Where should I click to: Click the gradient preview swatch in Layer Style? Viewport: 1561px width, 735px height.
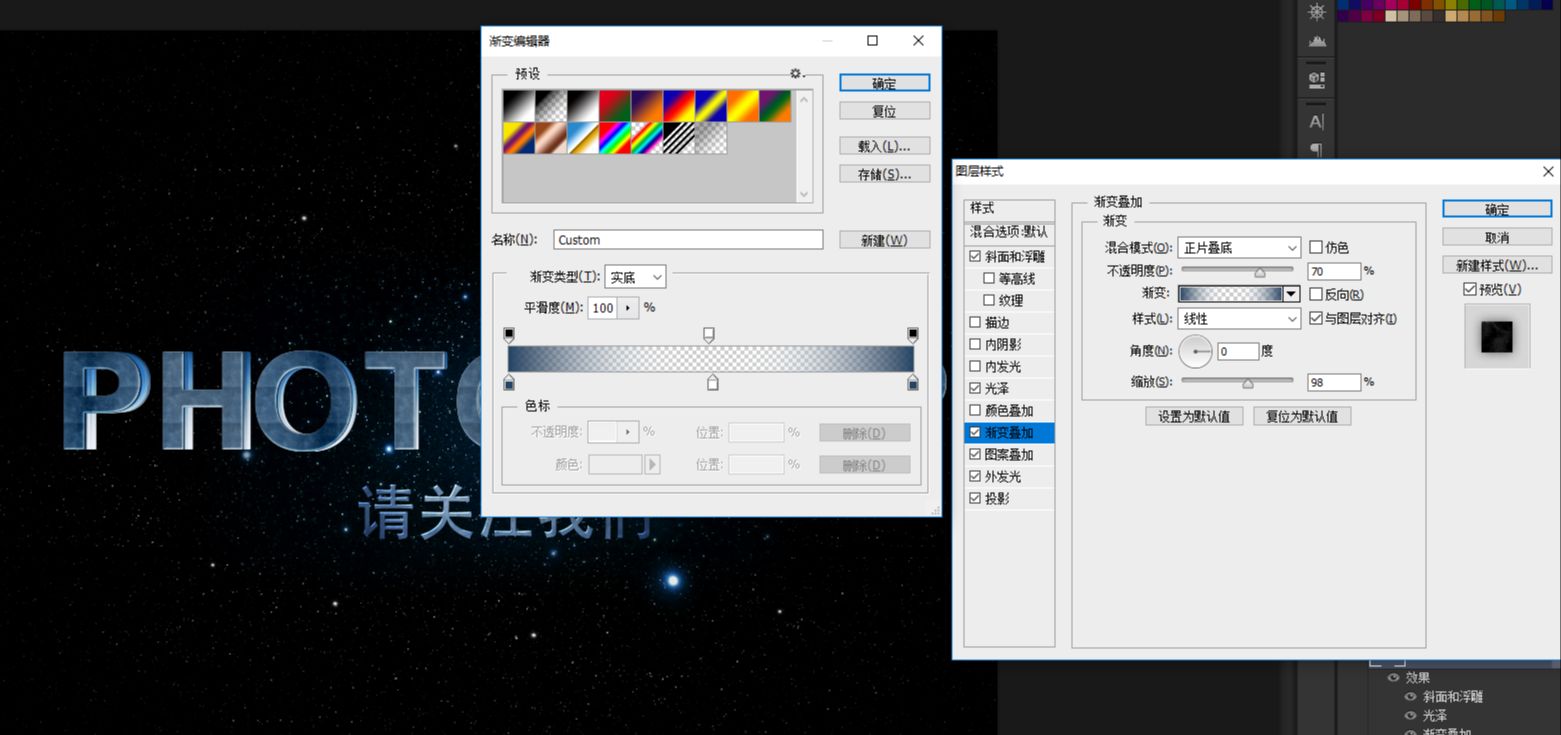tap(1230, 294)
